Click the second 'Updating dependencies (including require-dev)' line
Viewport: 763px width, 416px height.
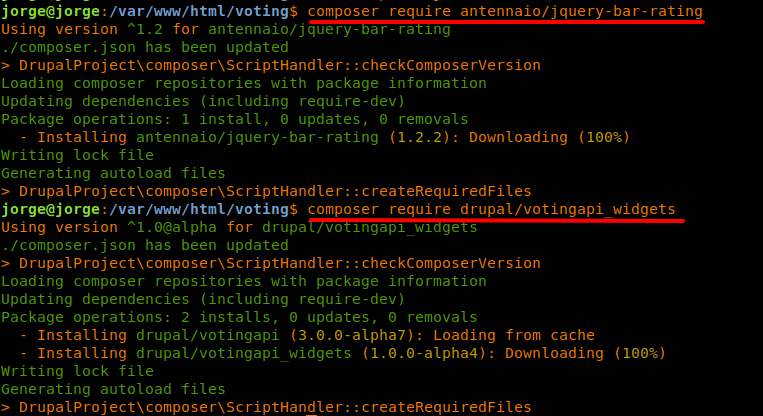203,299
